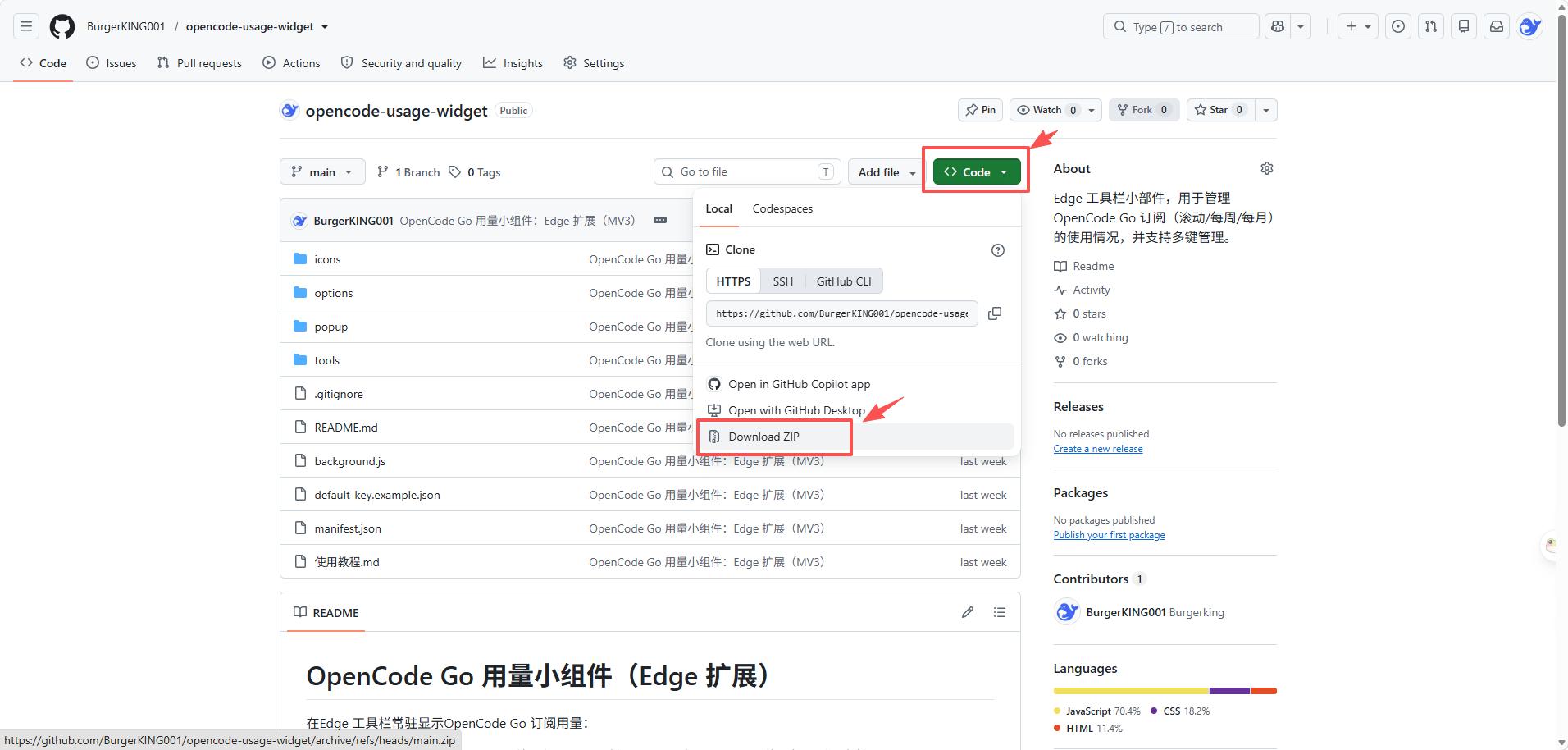Open the BurgerKING001 owner breadcrumb link
The image size is (1568, 750).
point(125,26)
